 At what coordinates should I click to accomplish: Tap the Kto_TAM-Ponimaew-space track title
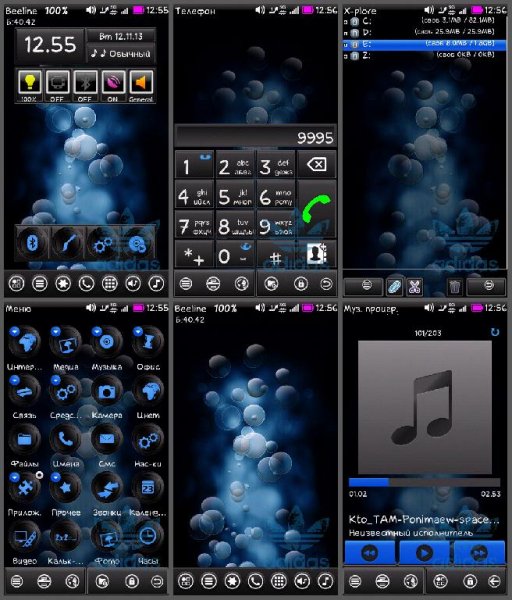(424, 519)
